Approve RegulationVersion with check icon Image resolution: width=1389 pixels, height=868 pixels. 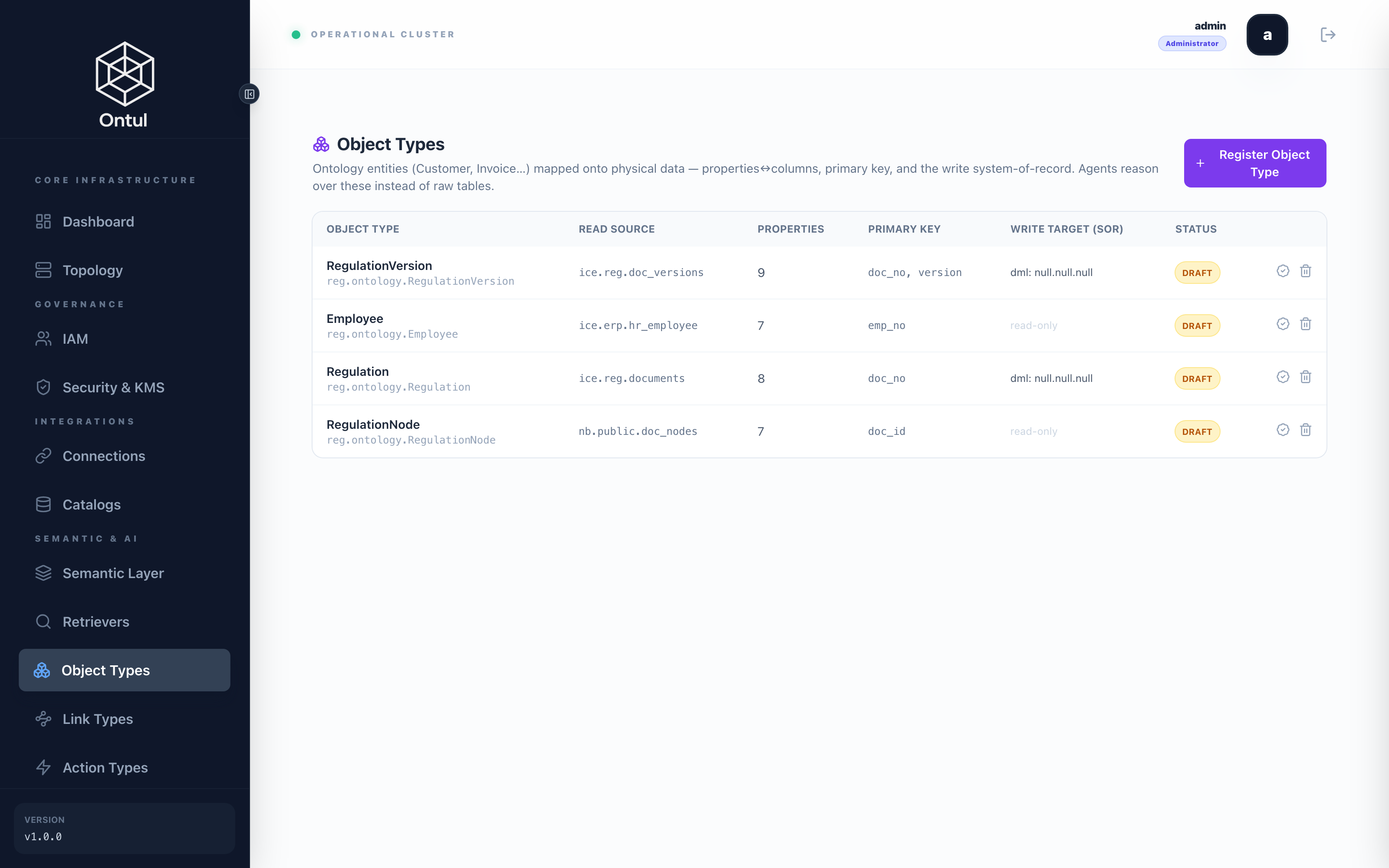click(1283, 271)
